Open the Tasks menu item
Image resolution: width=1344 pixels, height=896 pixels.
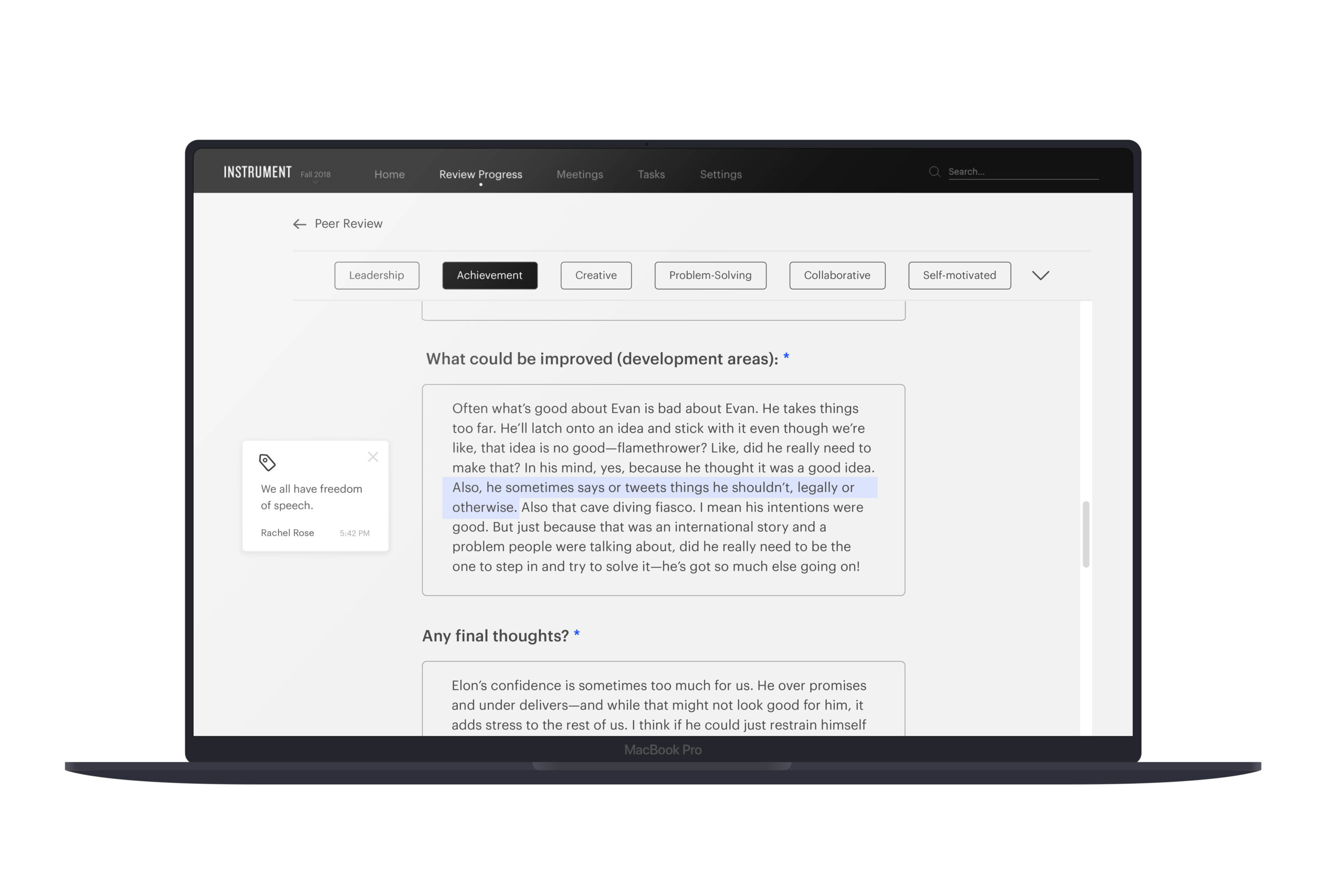click(652, 174)
